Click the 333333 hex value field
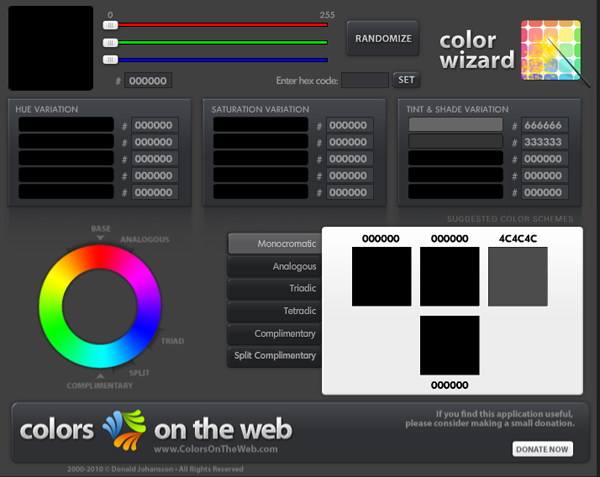600x477 pixels. 544,142
